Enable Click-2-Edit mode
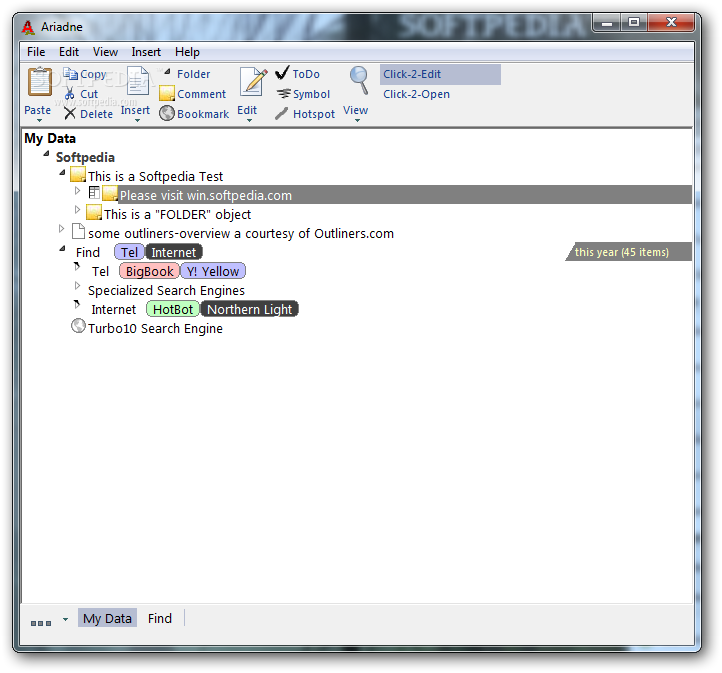Screen dimensions: 722x673 pyautogui.click(x=440, y=74)
